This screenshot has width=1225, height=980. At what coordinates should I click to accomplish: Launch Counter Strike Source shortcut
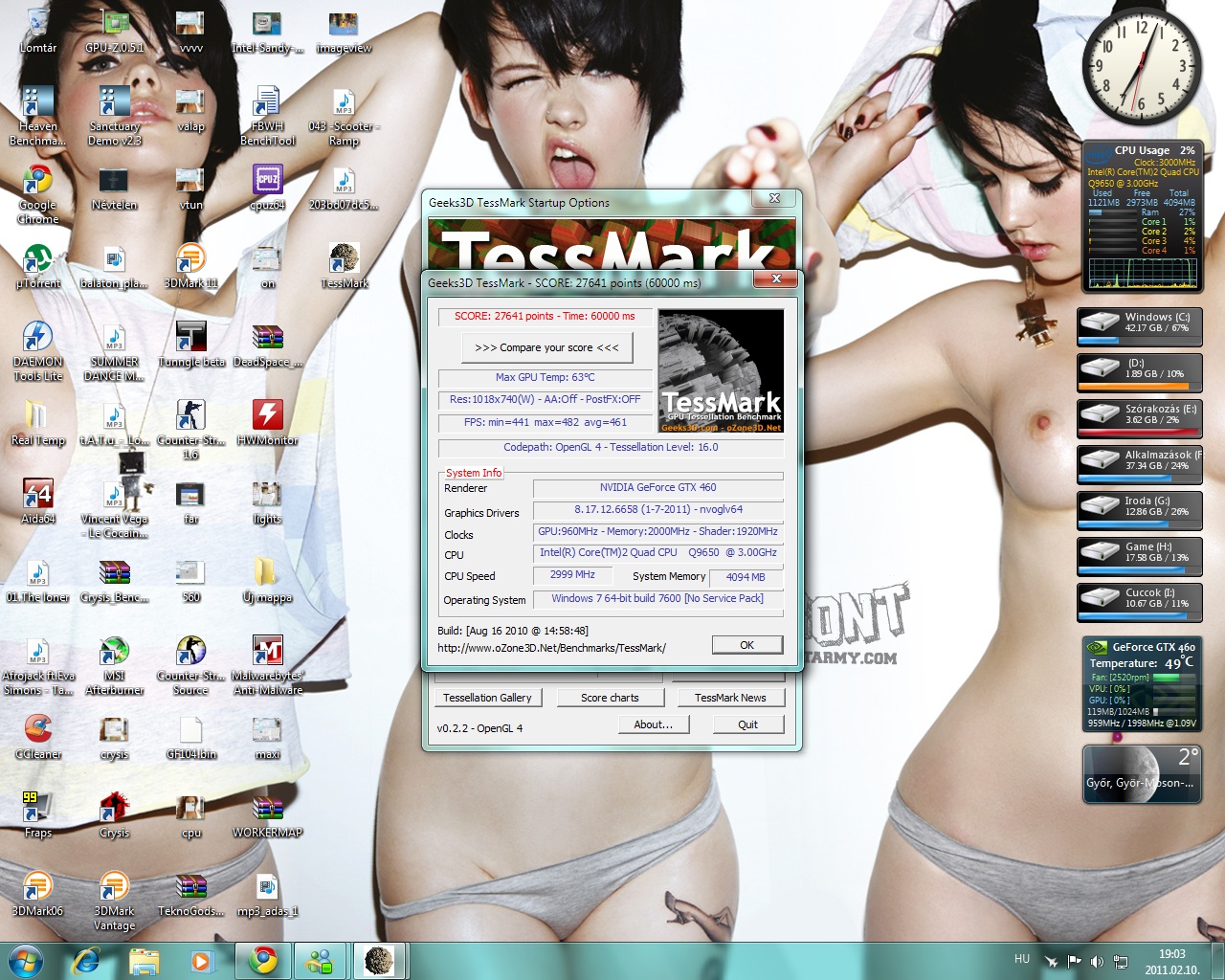coord(190,665)
